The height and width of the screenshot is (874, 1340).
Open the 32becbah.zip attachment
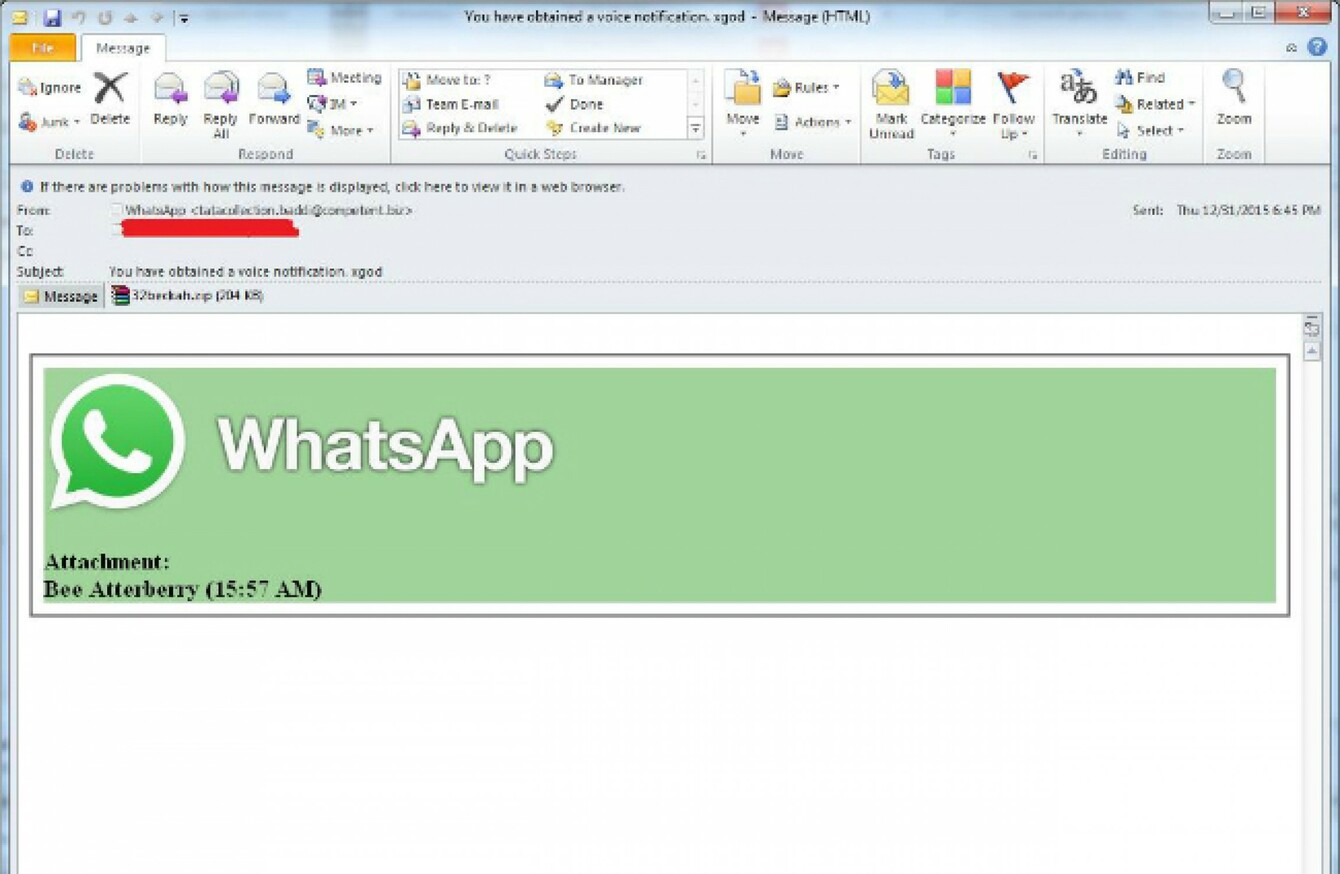coord(187,296)
